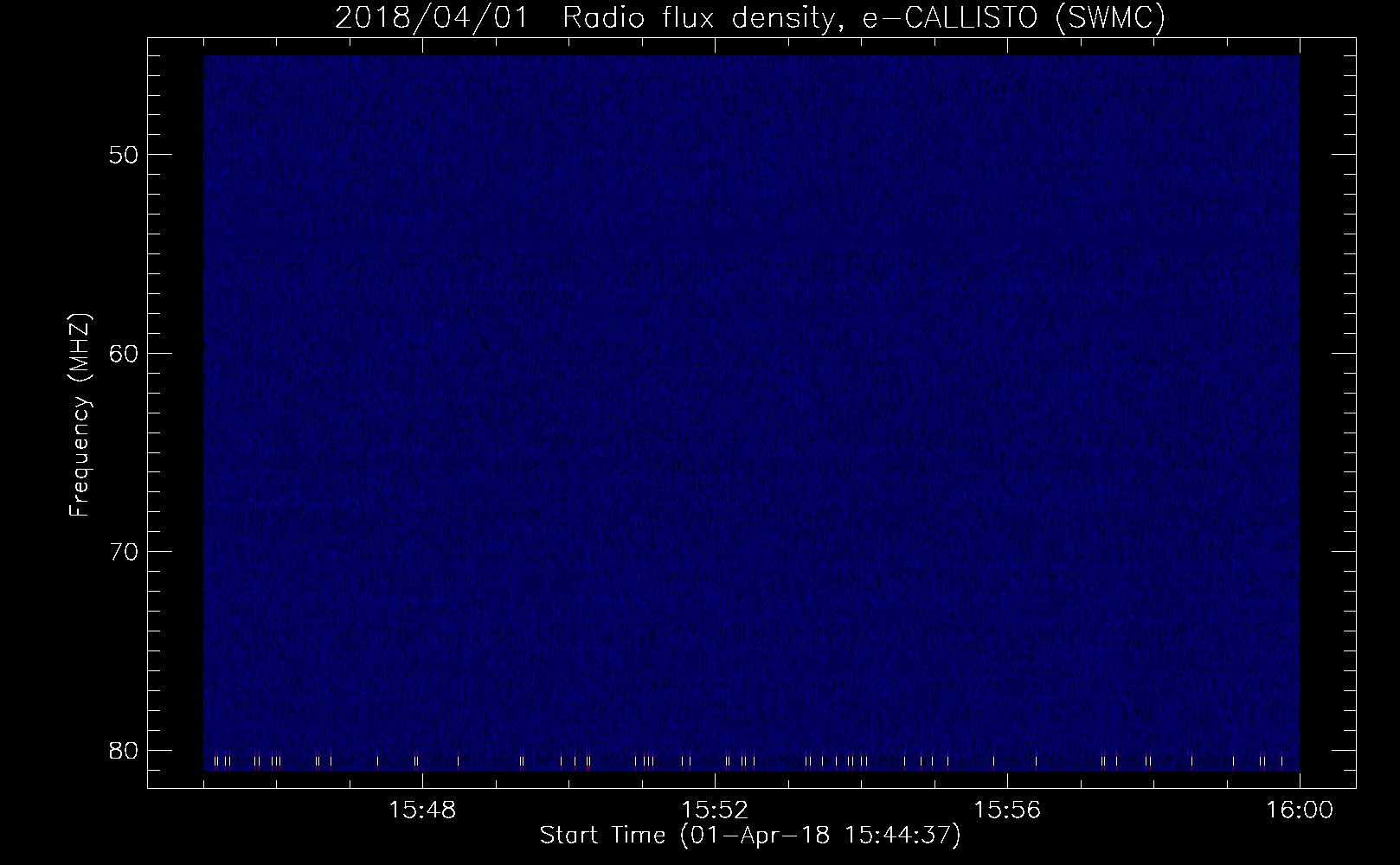Click the 'Start Time (01-Apr-18 15:44:37)' label
Viewport: 1400px width, 865px height.
tap(750, 836)
